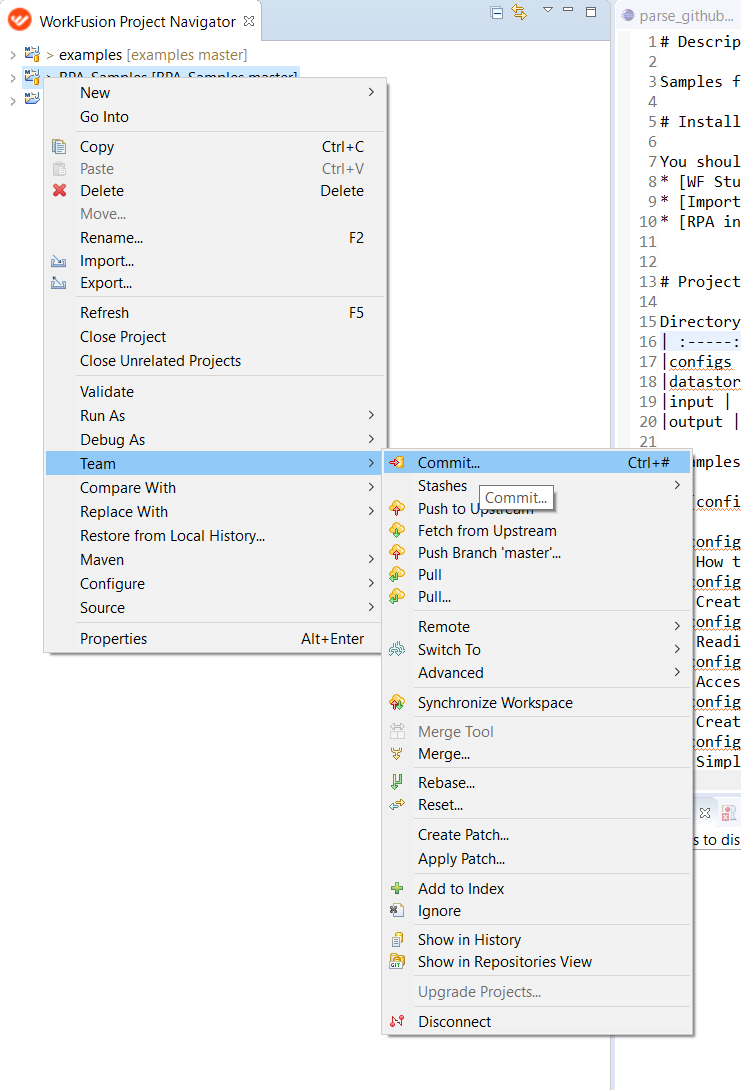Image resolution: width=741 pixels, height=1090 pixels.
Task: Select the examples [examples master] project
Action: (x=153, y=54)
